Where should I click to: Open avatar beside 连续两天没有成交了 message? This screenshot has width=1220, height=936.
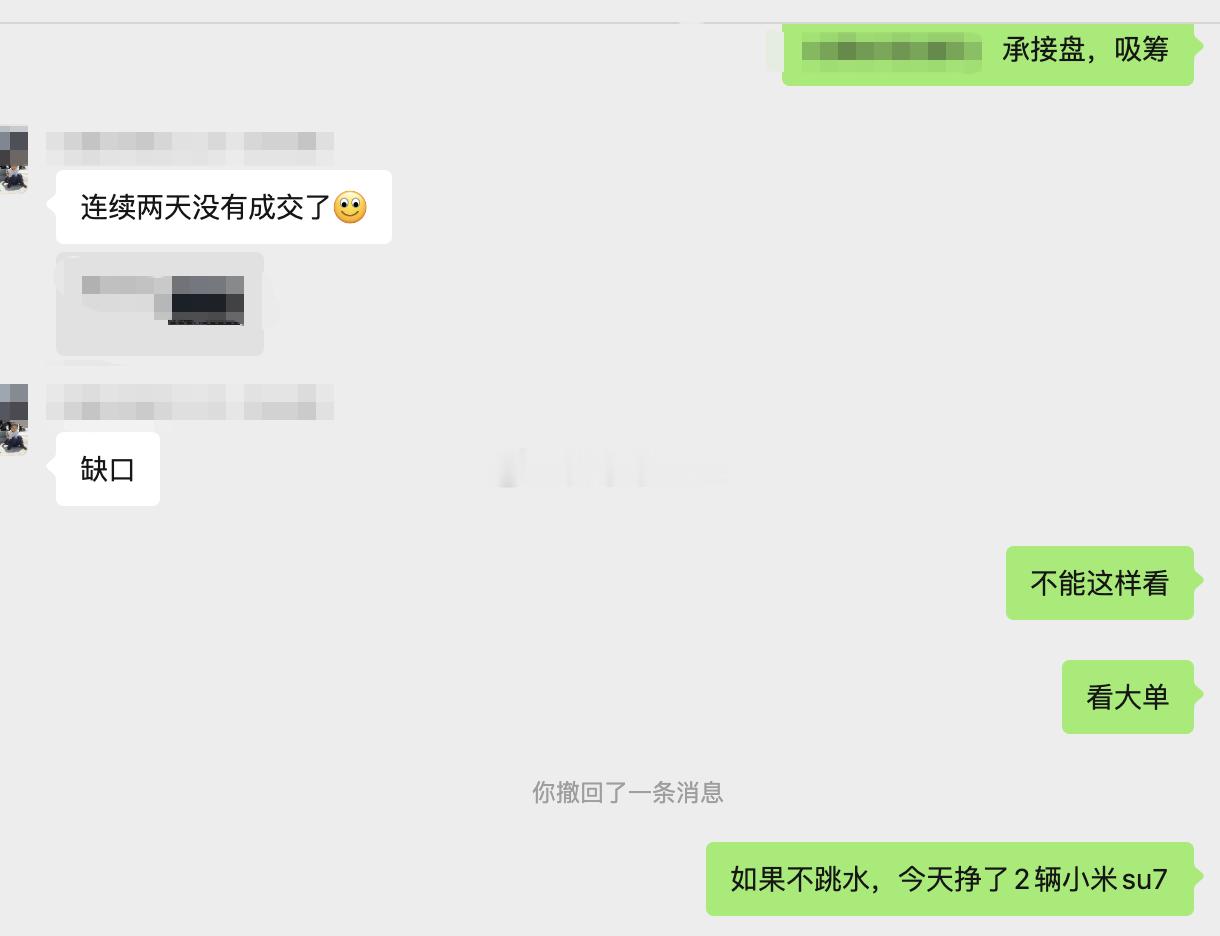click(13, 159)
